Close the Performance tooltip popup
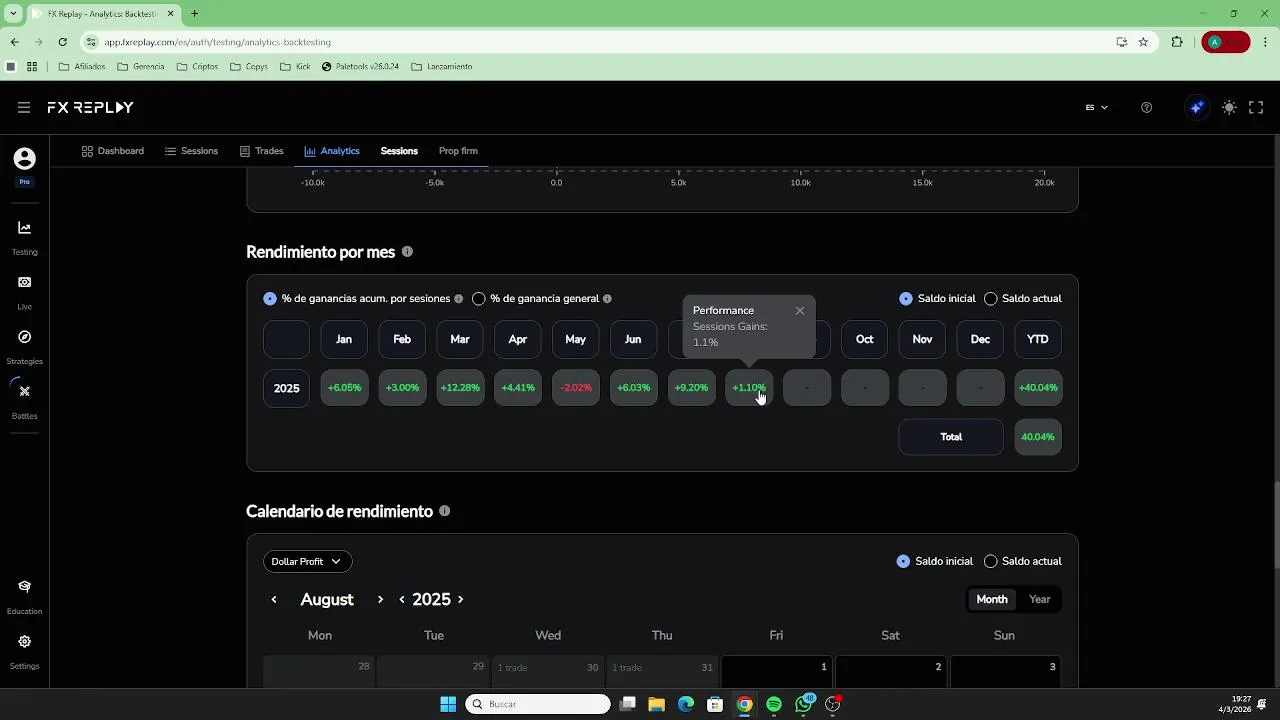 click(800, 311)
